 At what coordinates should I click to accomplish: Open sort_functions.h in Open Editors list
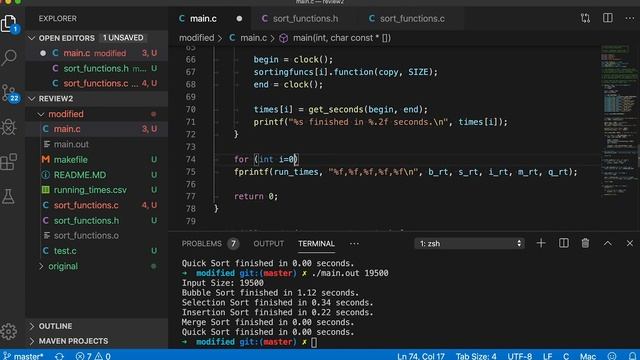(x=96, y=68)
